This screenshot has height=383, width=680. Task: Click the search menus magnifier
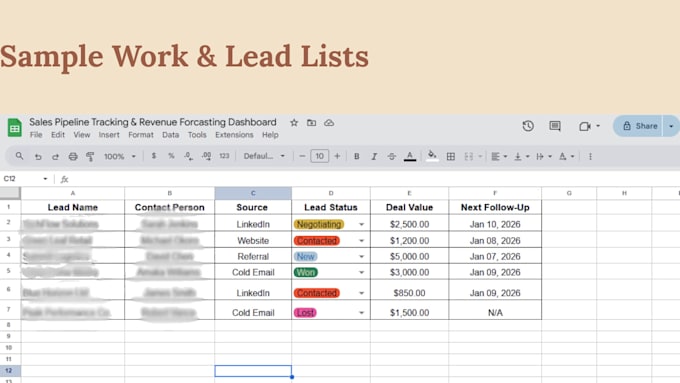click(19, 156)
